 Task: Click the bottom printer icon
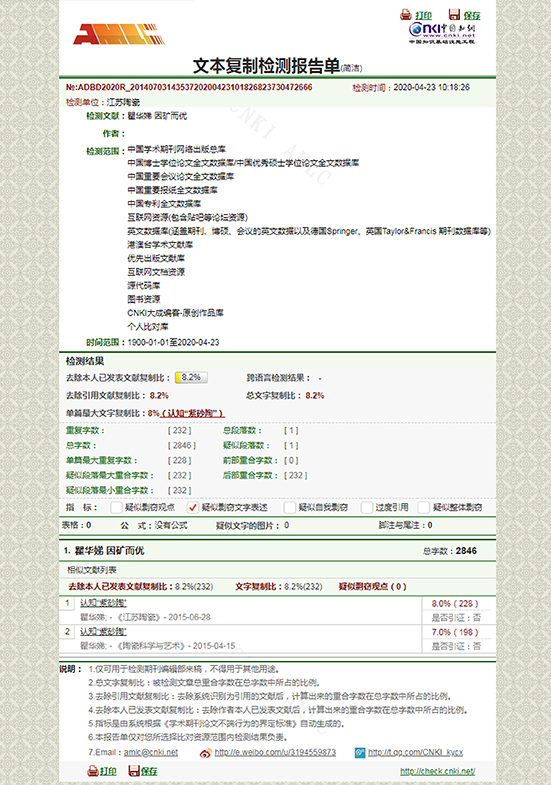click(x=93, y=770)
